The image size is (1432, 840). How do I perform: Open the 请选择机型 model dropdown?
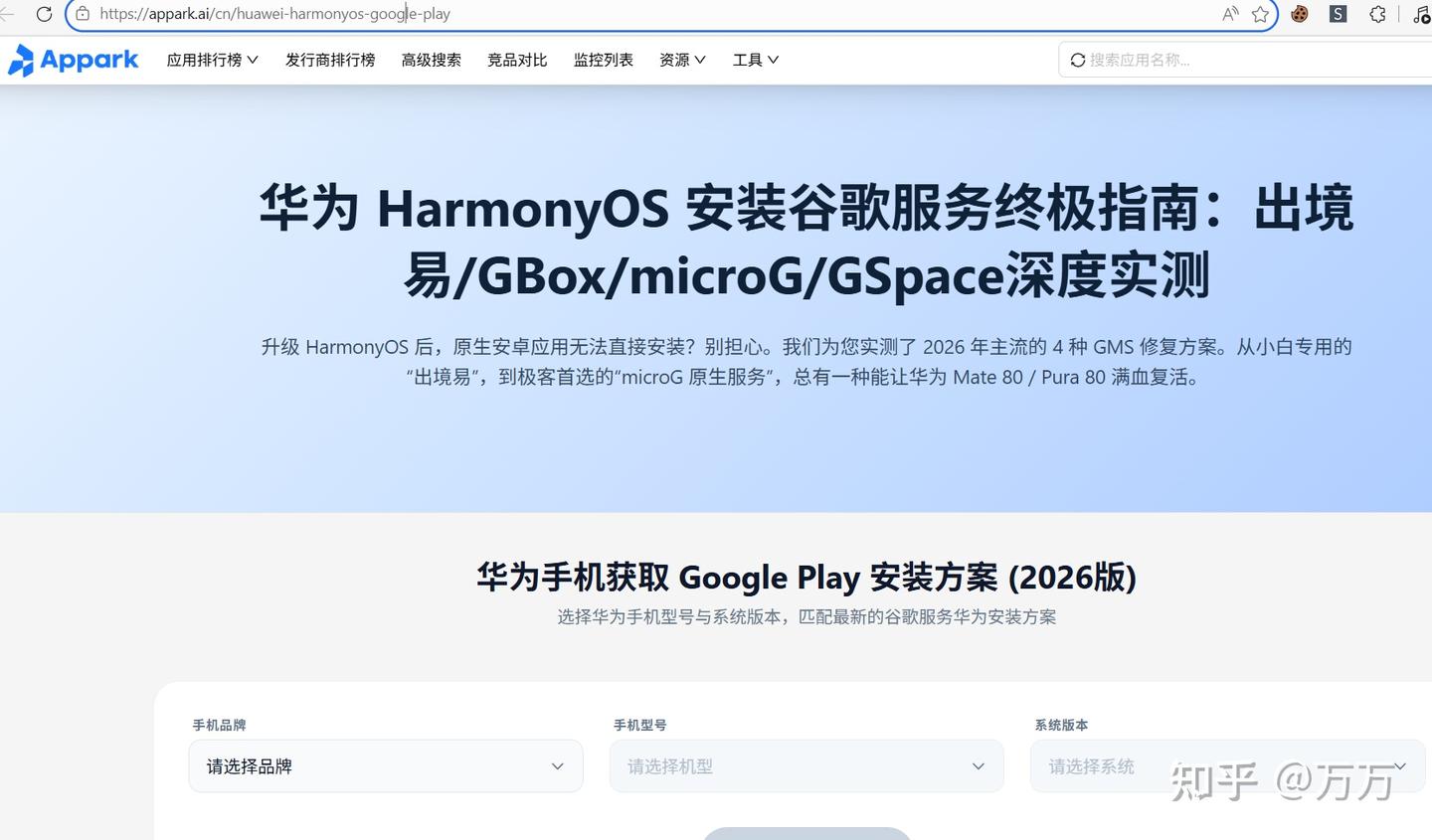(x=806, y=766)
